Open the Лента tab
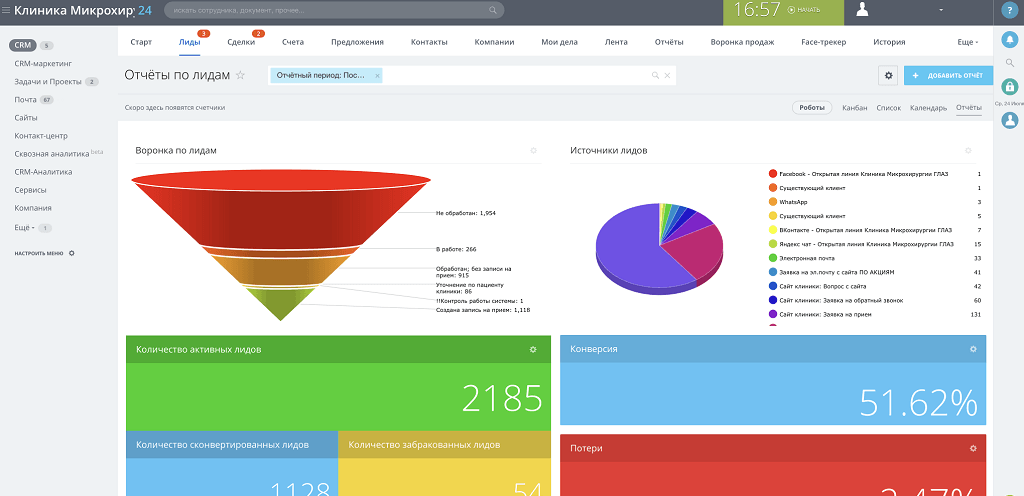The height and width of the screenshot is (496, 1024). 616,42
